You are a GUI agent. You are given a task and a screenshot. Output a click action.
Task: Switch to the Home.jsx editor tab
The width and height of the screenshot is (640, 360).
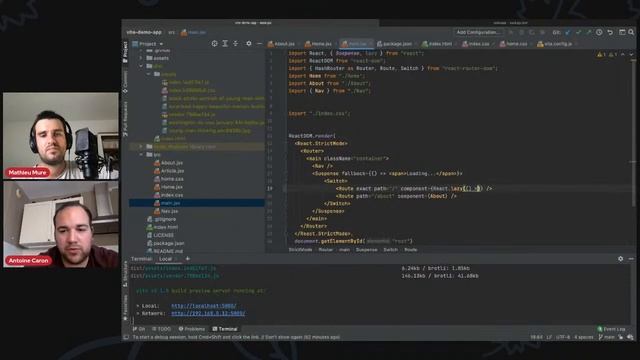(318, 44)
